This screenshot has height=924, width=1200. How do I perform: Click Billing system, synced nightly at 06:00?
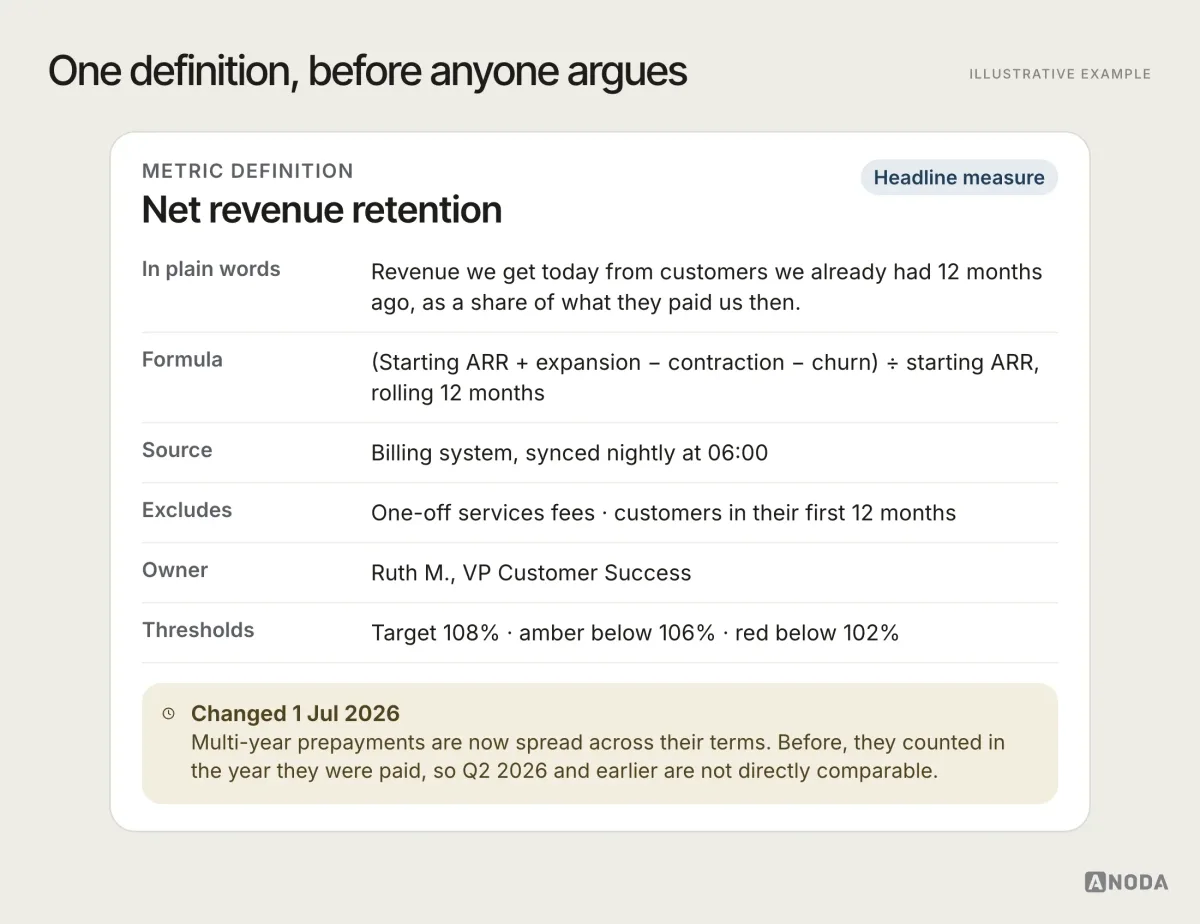pos(570,453)
